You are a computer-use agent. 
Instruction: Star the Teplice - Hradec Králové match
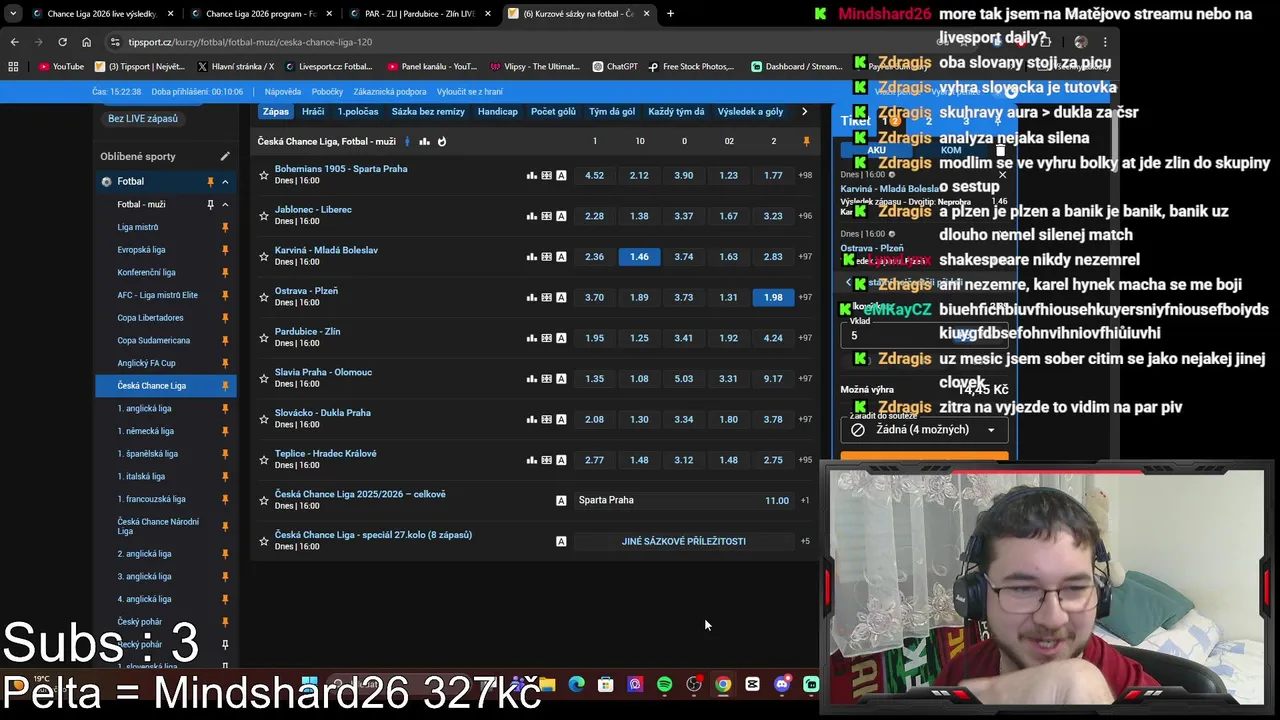click(264, 460)
